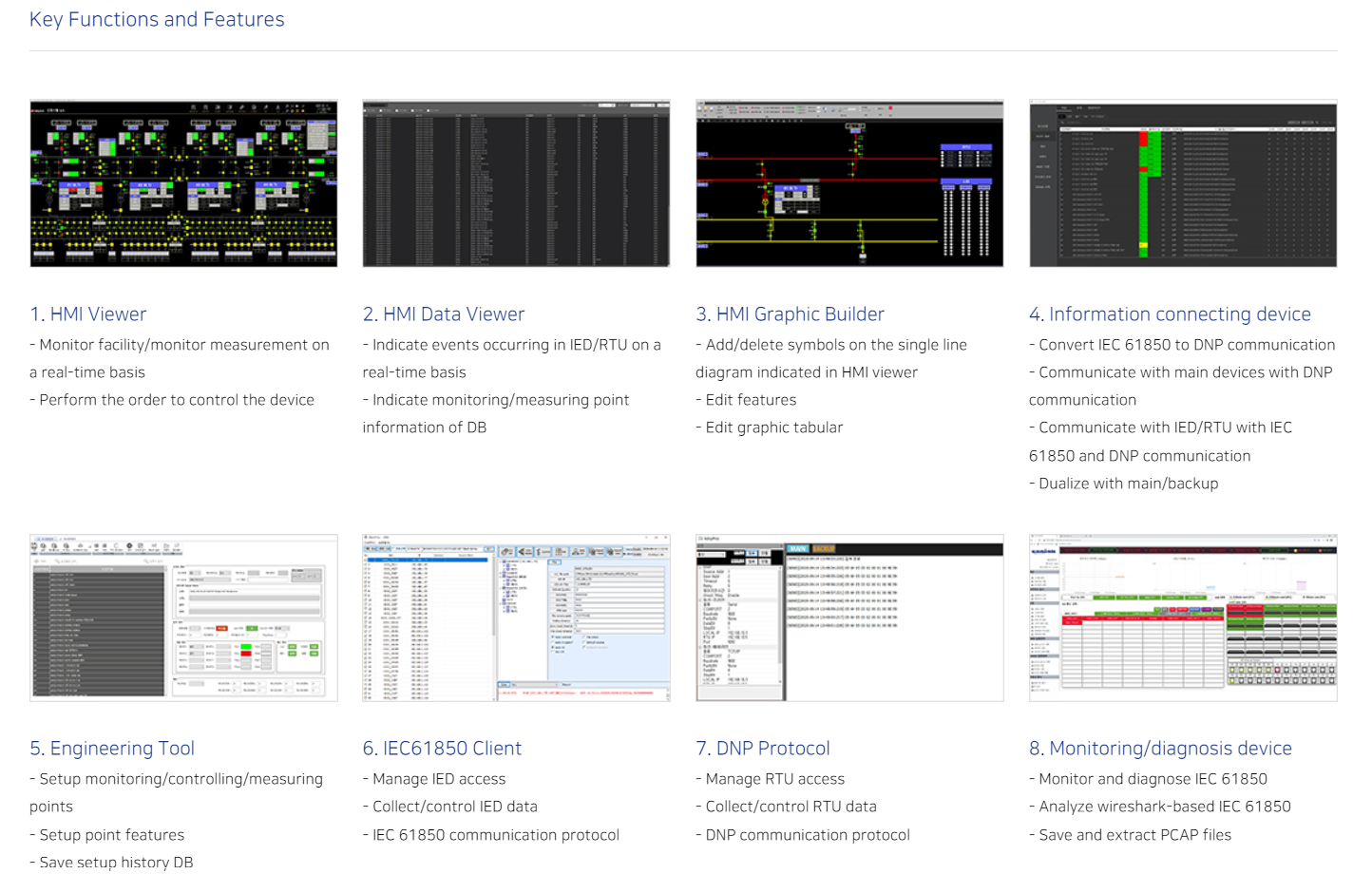The width and height of the screenshot is (1372, 874).
Task: Open the Engineering Tool feature link
Action: [111, 748]
